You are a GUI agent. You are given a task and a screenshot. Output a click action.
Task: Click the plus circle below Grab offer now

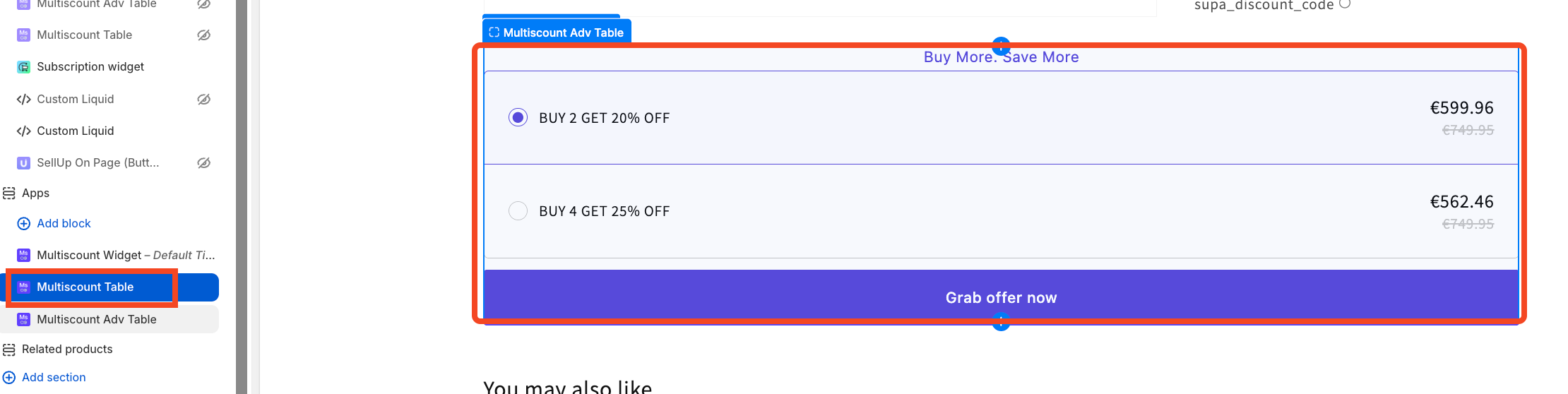click(1001, 323)
